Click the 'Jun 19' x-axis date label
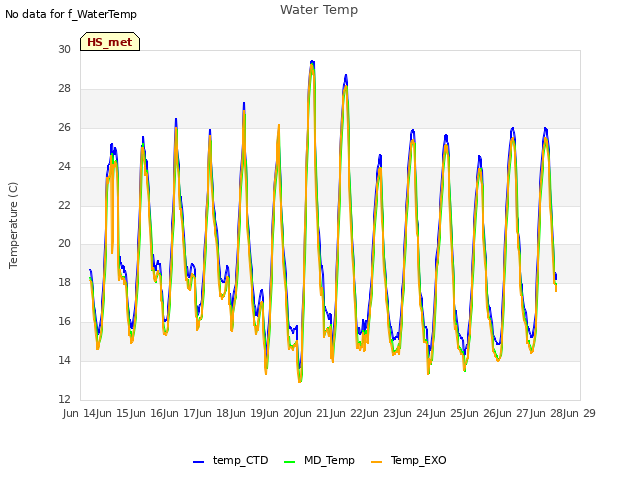Screen dimensions: 640x480 tap(244, 413)
